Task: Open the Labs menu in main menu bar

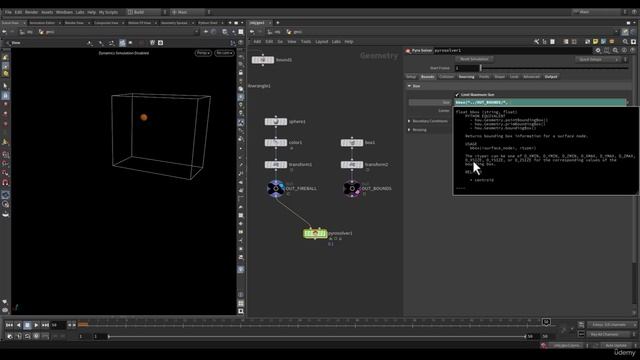Action: 80,12
